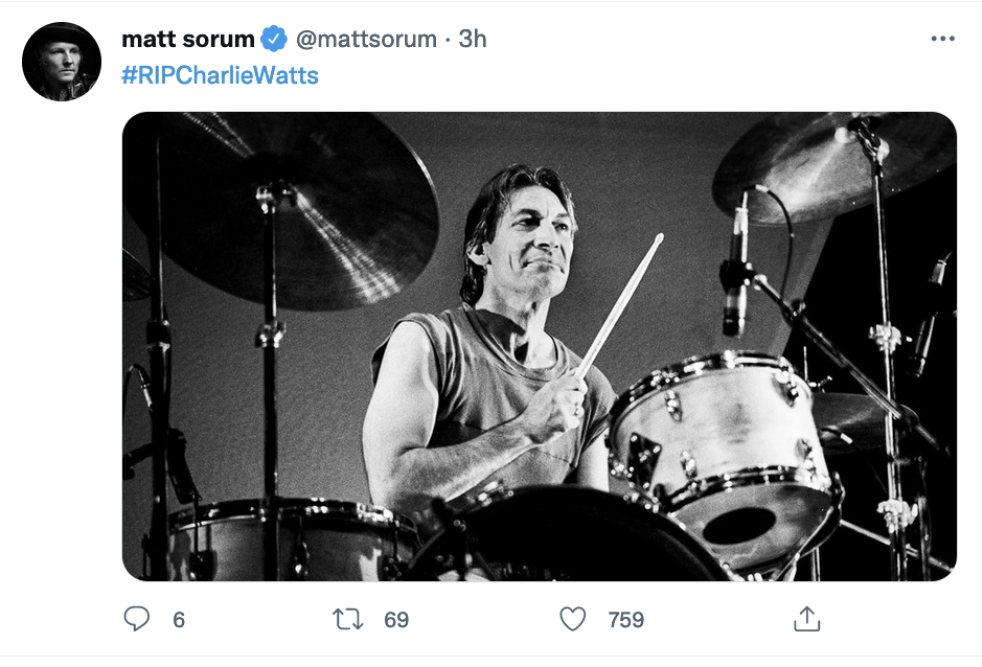Click the retweet arrows icon

[x=347, y=620]
